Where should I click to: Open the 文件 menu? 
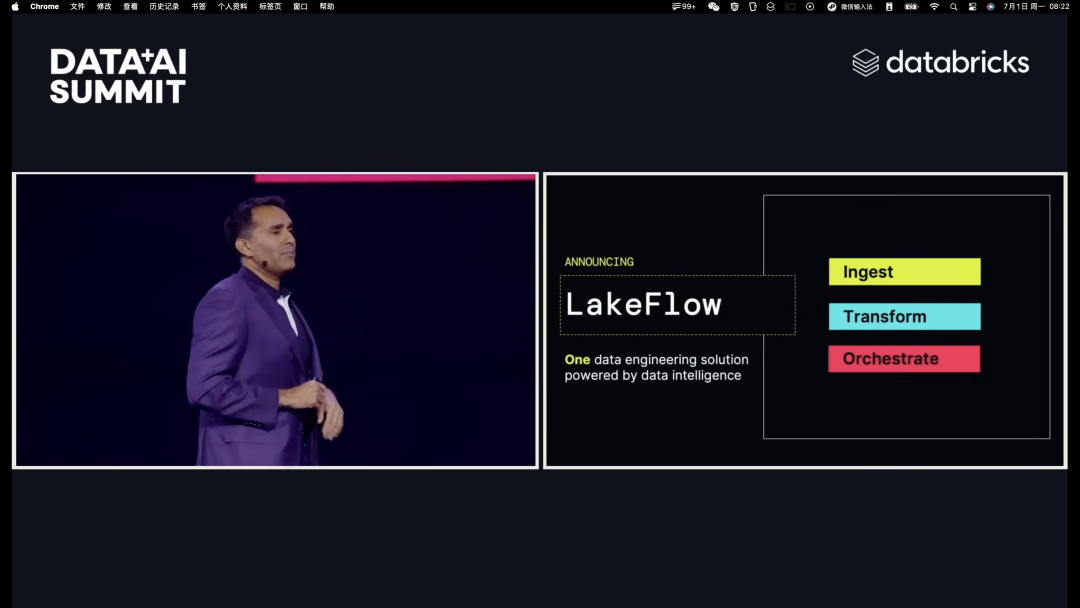tap(77, 6)
